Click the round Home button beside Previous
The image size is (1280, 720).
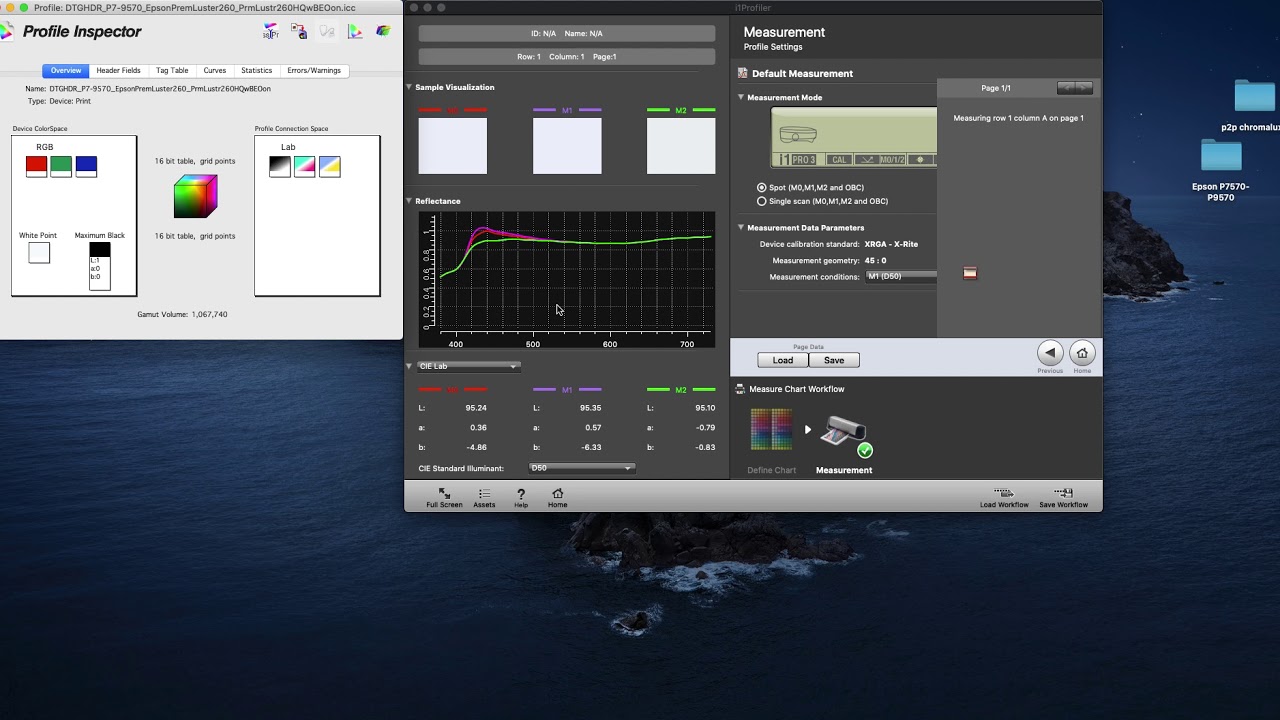tap(1082, 353)
